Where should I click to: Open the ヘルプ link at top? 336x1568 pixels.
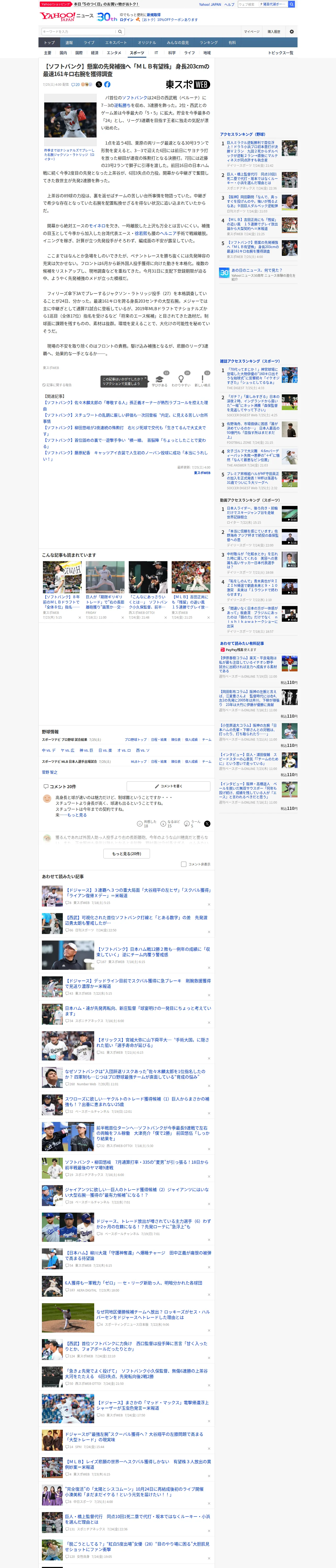[x=229, y=4]
